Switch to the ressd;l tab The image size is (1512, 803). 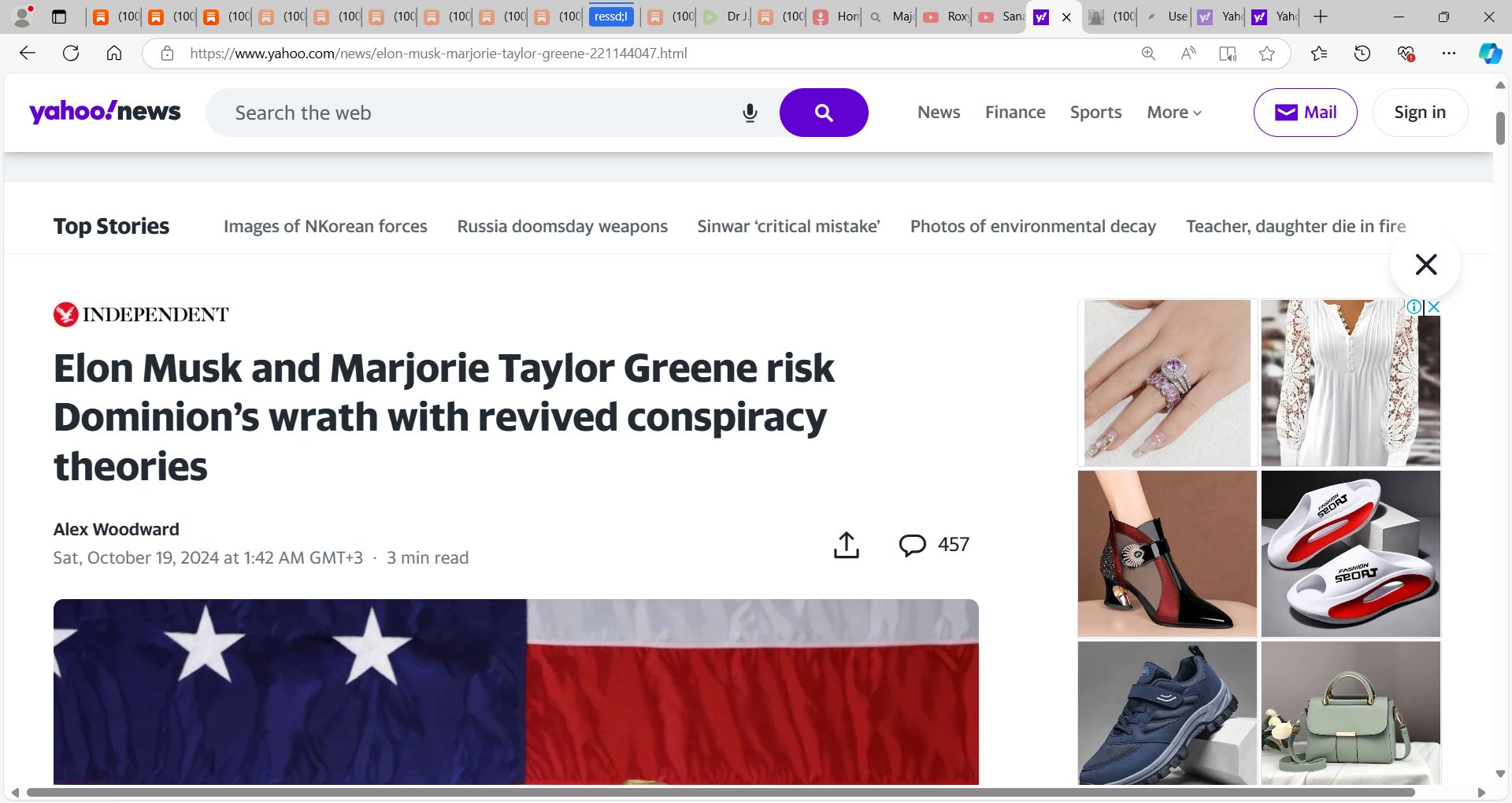[x=611, y=17]
